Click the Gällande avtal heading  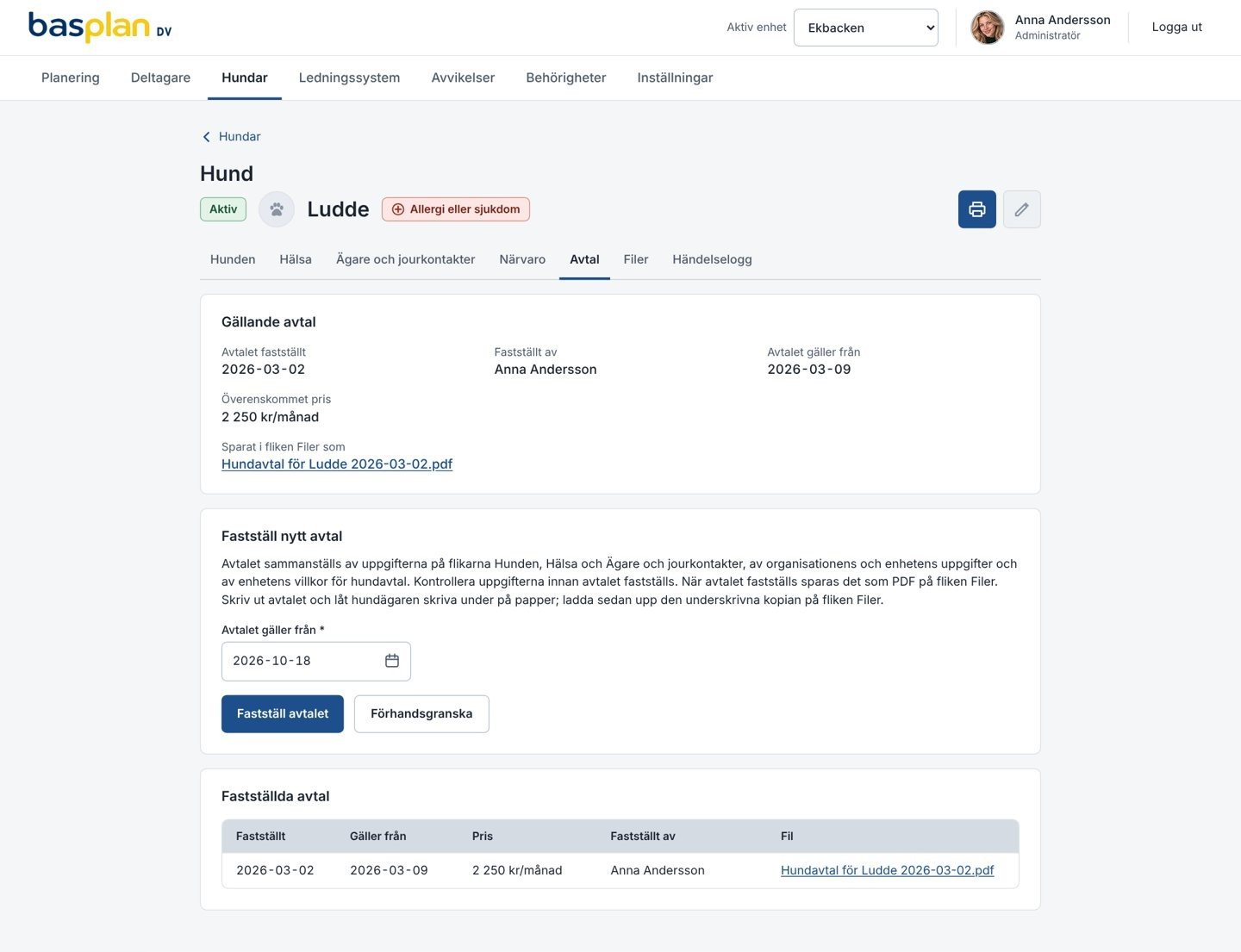[269, 322]
